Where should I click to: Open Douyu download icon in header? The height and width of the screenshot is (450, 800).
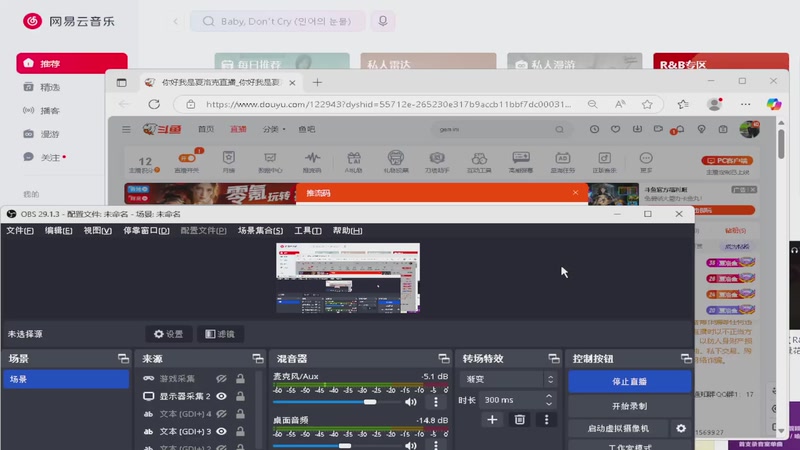pos(637,130)
